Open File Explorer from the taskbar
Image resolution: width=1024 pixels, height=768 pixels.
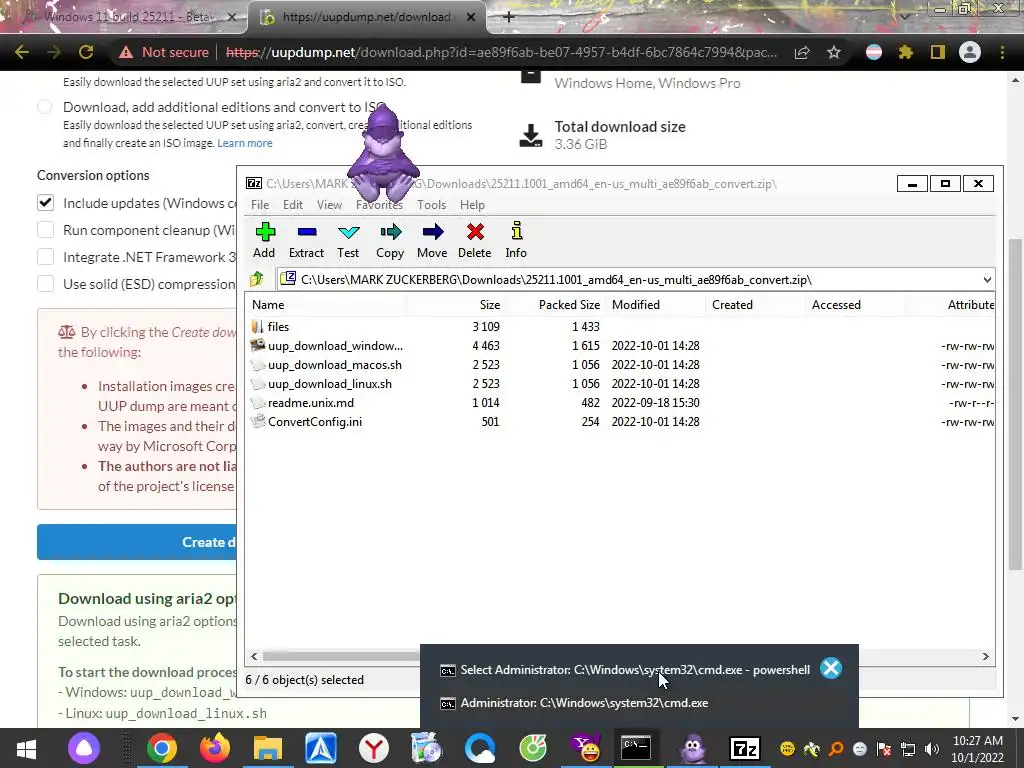(x=267, y=748)
